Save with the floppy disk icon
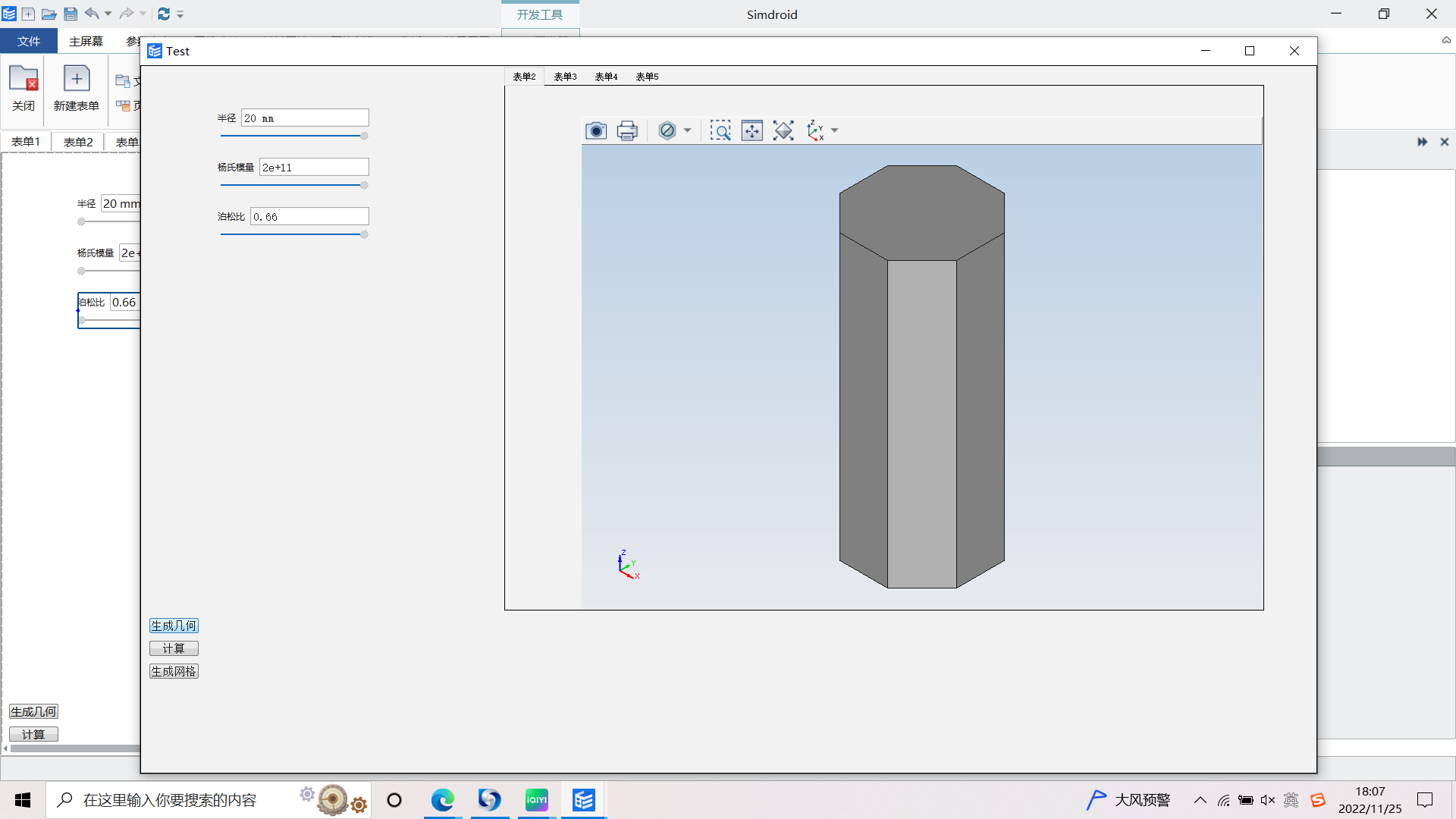Screen dimensions: 1456x819 [x=71, y=14]
